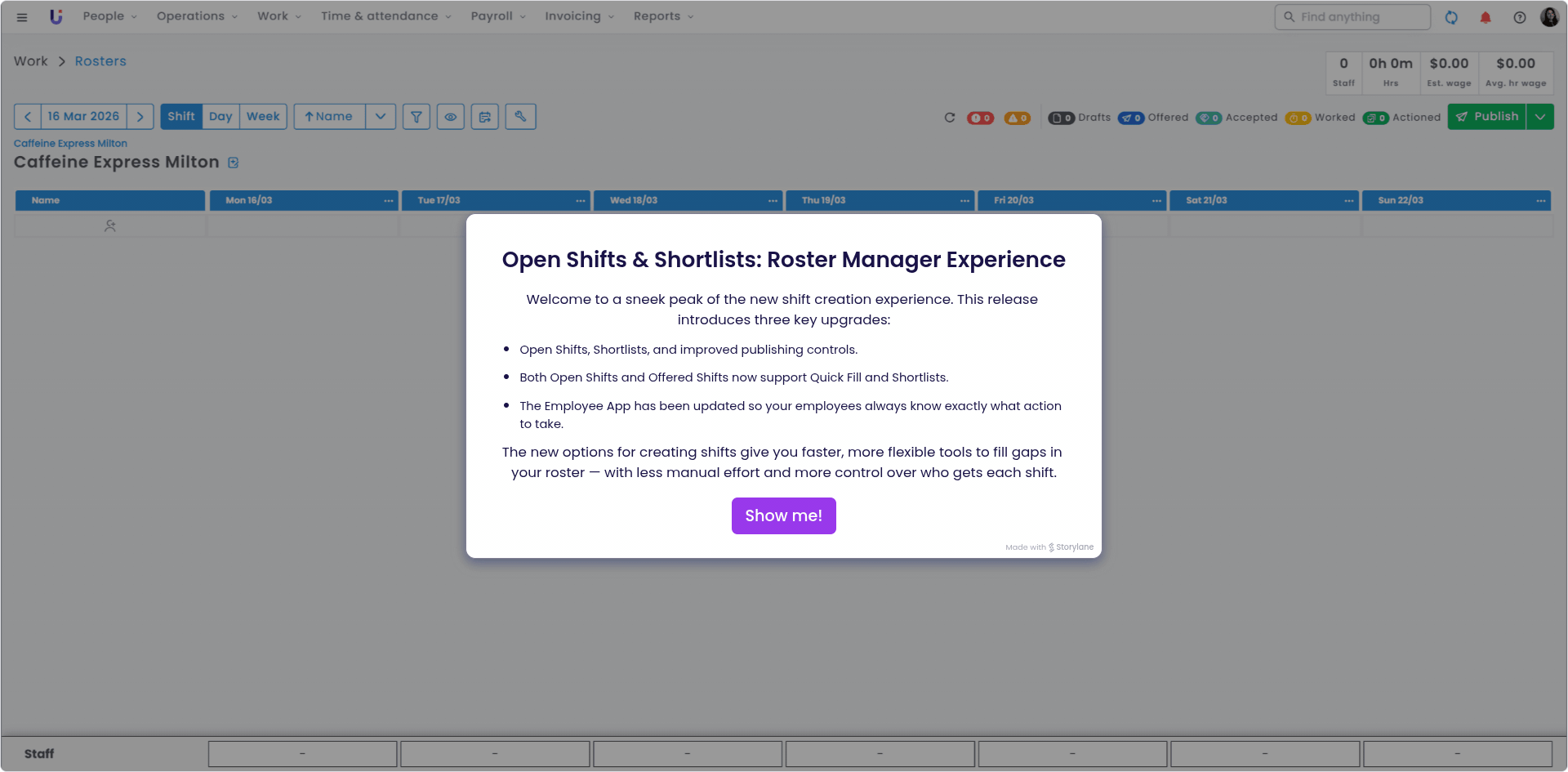Click the roster refresh icon beside error badges
This screenshot has width=1568, height=772.
(x=949, y=118)
